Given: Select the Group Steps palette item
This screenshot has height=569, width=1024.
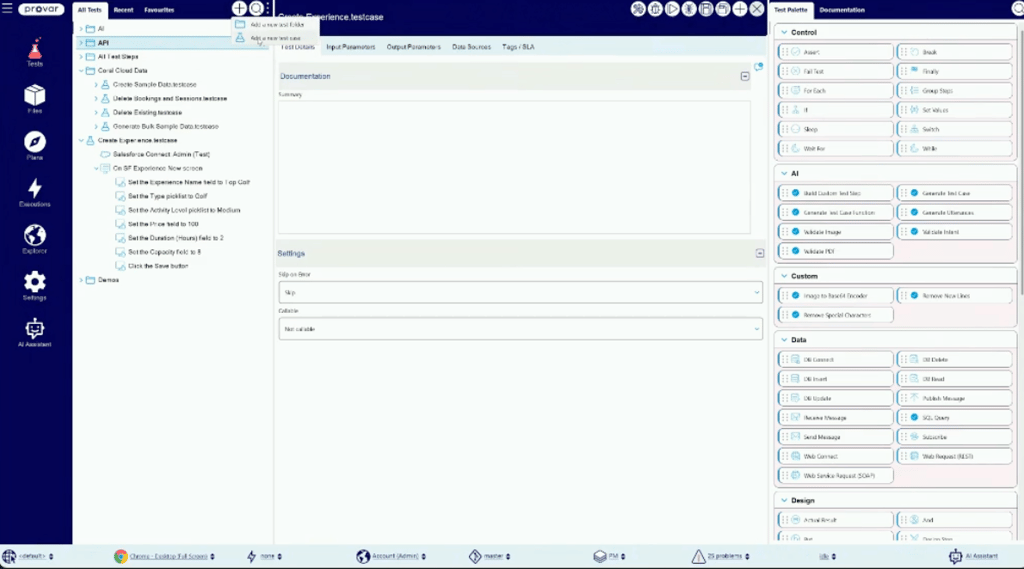Looking at the screenshot, I should (954, 91).
